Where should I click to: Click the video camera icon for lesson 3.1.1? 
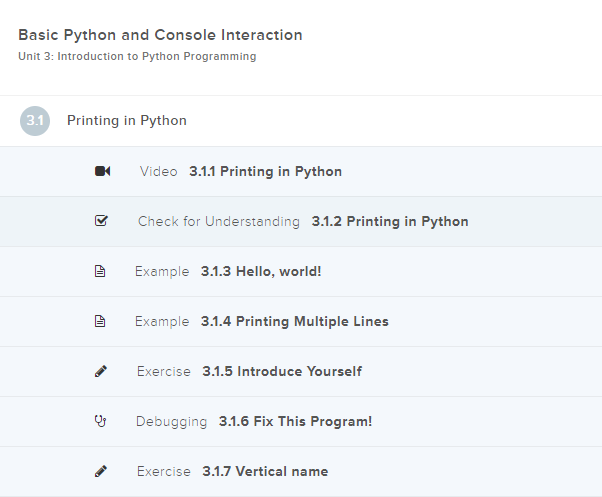point(102,171)
